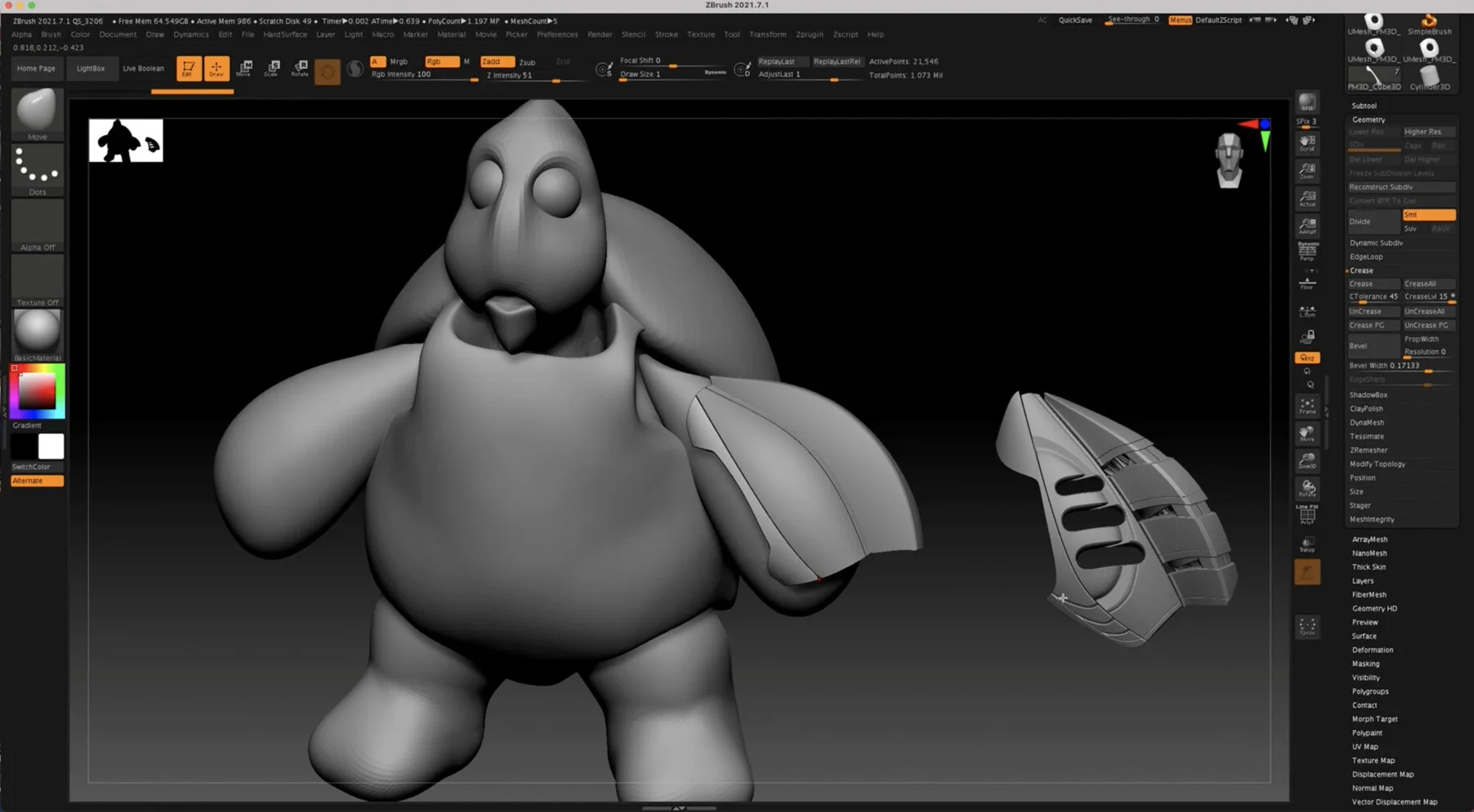The height and width of the screenshot is (812, 1474).
Task: Pick a color in the color picker square
Action: [37, 392]
